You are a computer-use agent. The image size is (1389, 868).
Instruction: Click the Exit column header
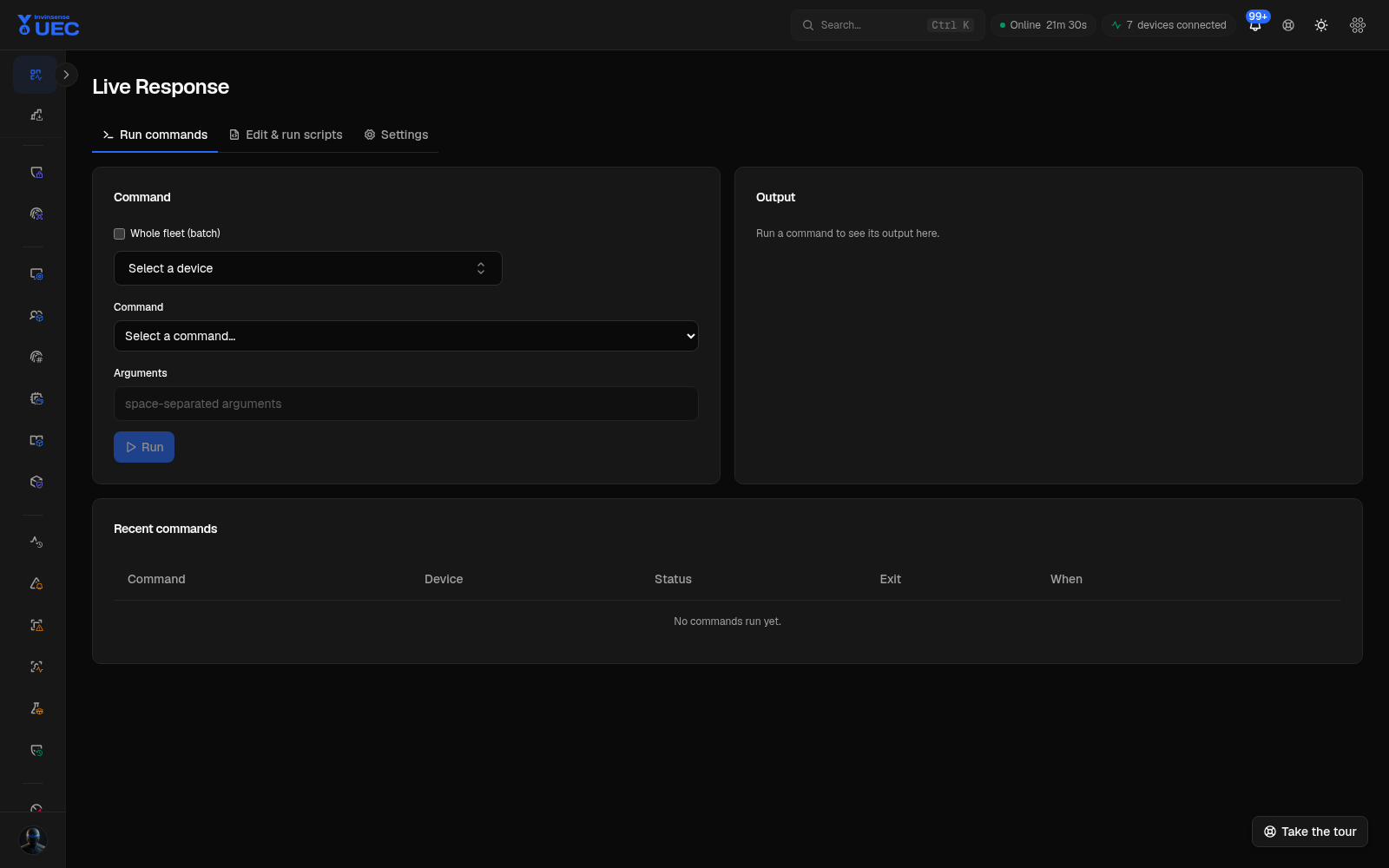click(x=890, y=579)
